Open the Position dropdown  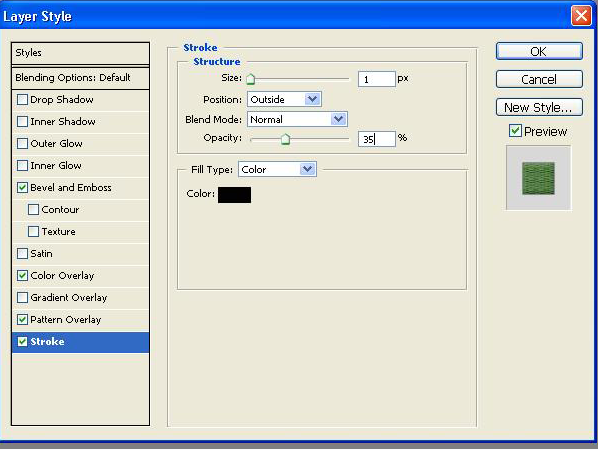pos(284,99)
